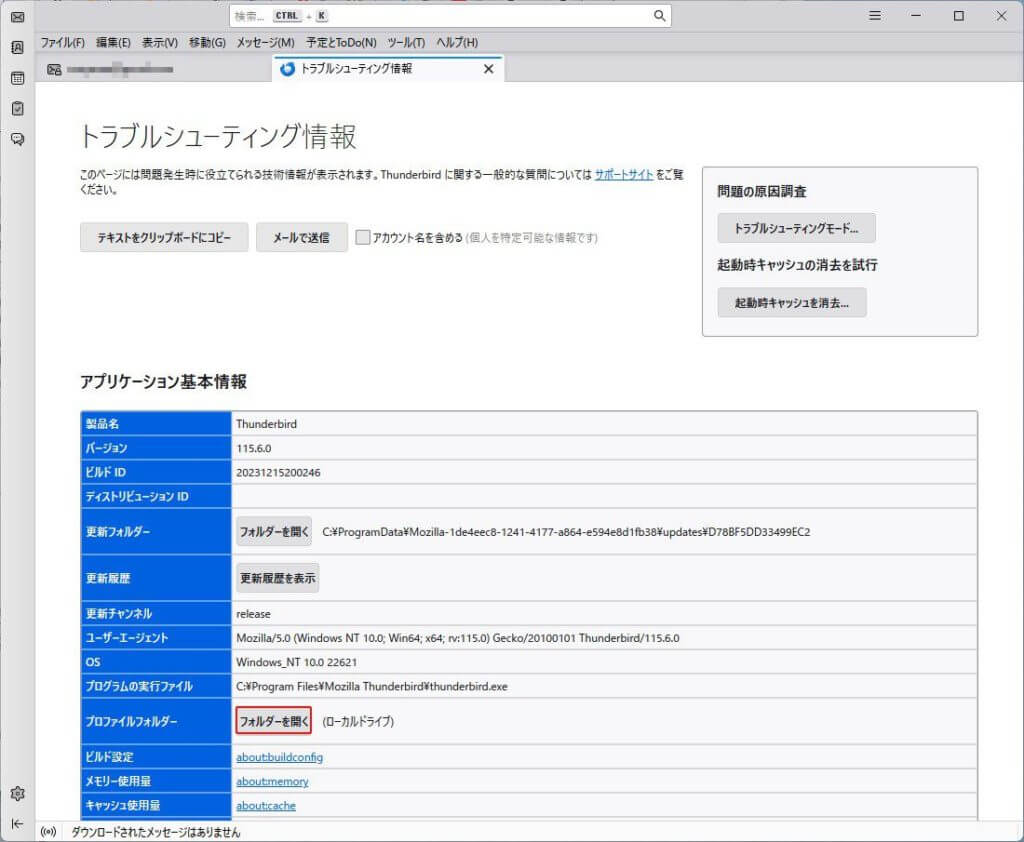Open the ツール(T) menu

pos(406,42)
